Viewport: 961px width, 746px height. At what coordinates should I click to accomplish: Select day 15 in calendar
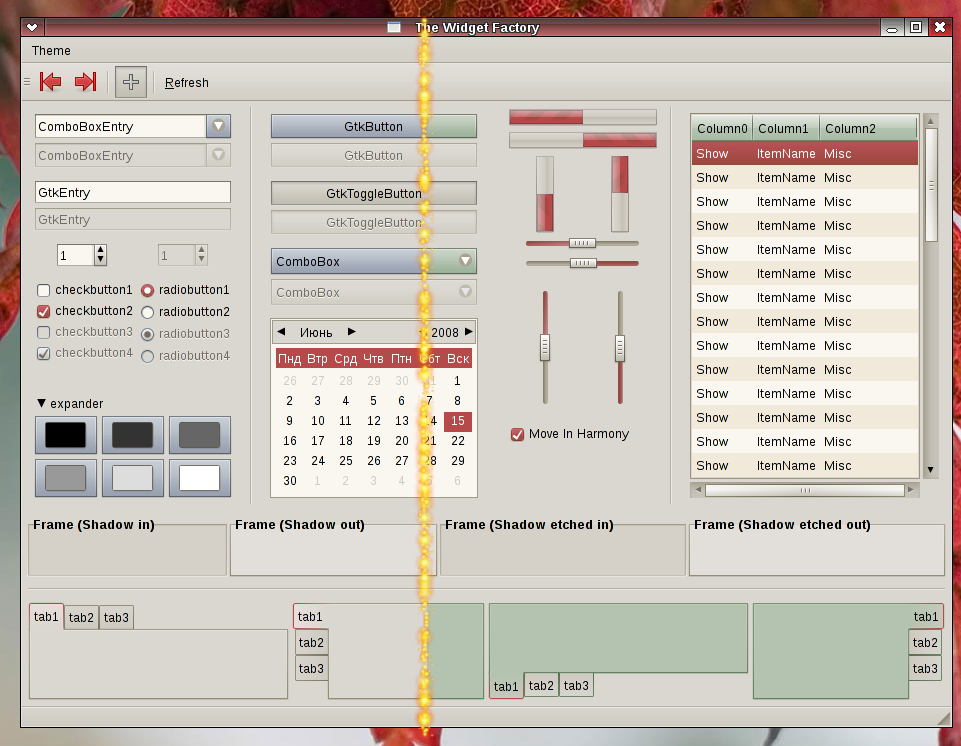pos(458,421)
